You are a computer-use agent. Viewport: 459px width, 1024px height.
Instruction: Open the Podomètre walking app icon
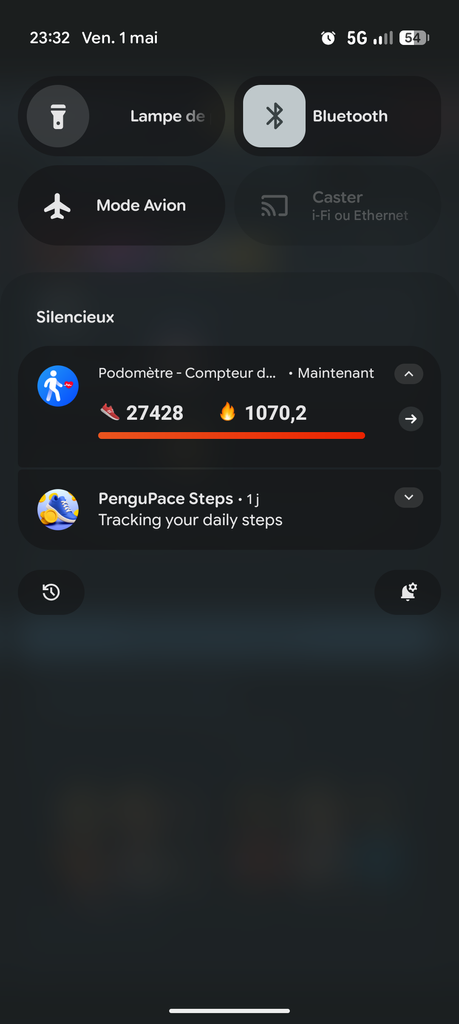click(58, 386)
